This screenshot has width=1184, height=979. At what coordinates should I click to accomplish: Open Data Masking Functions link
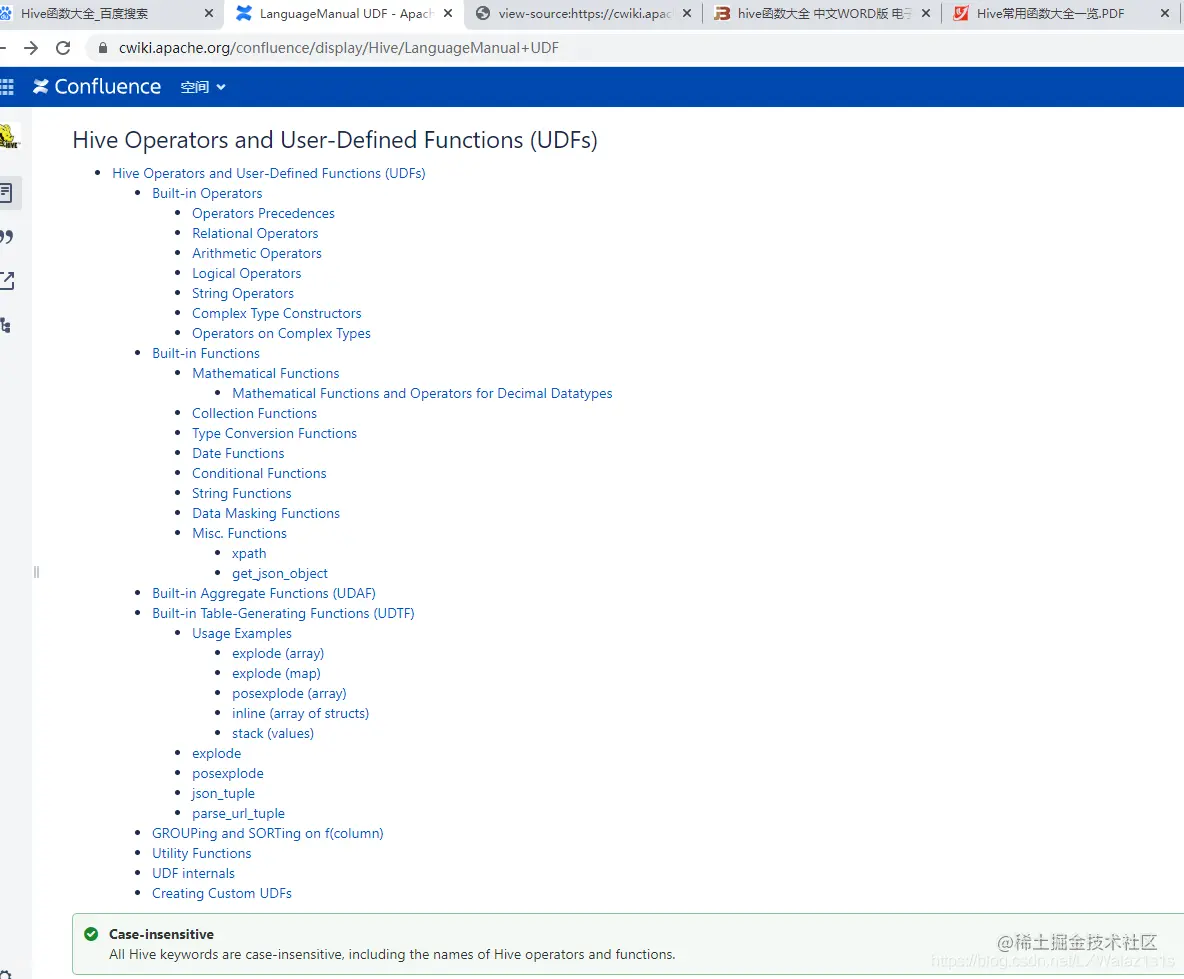266,513
